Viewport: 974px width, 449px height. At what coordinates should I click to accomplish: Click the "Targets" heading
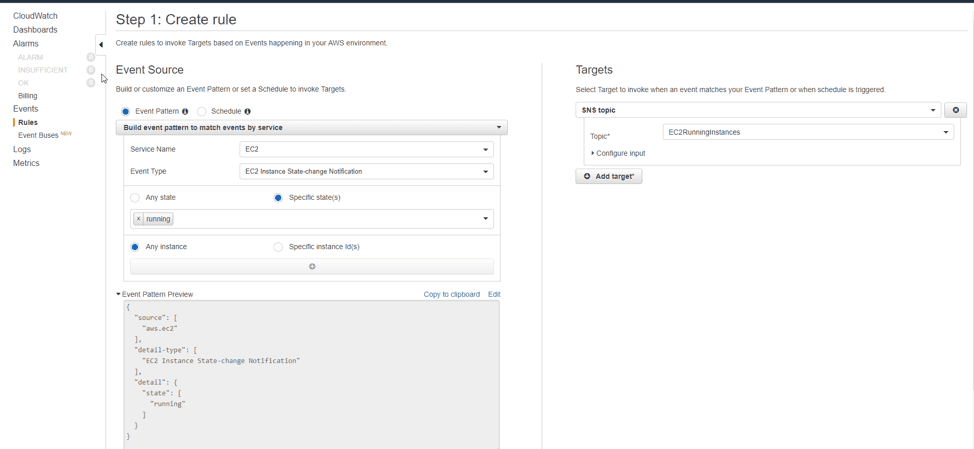pyautogui.click(x=594, y=70)
